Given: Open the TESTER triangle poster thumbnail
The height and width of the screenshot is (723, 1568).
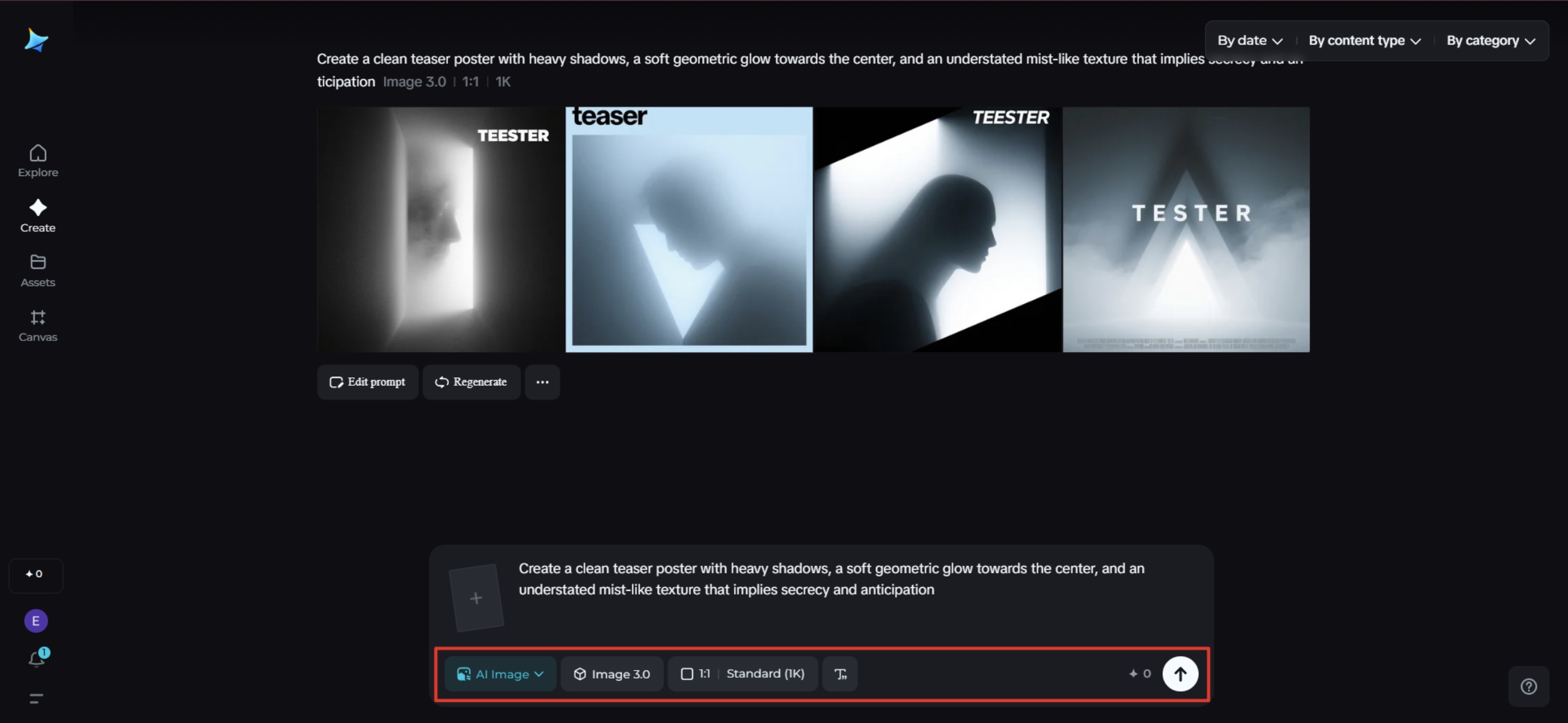Looking at the screenshot, I should [x=1185, y=229].
